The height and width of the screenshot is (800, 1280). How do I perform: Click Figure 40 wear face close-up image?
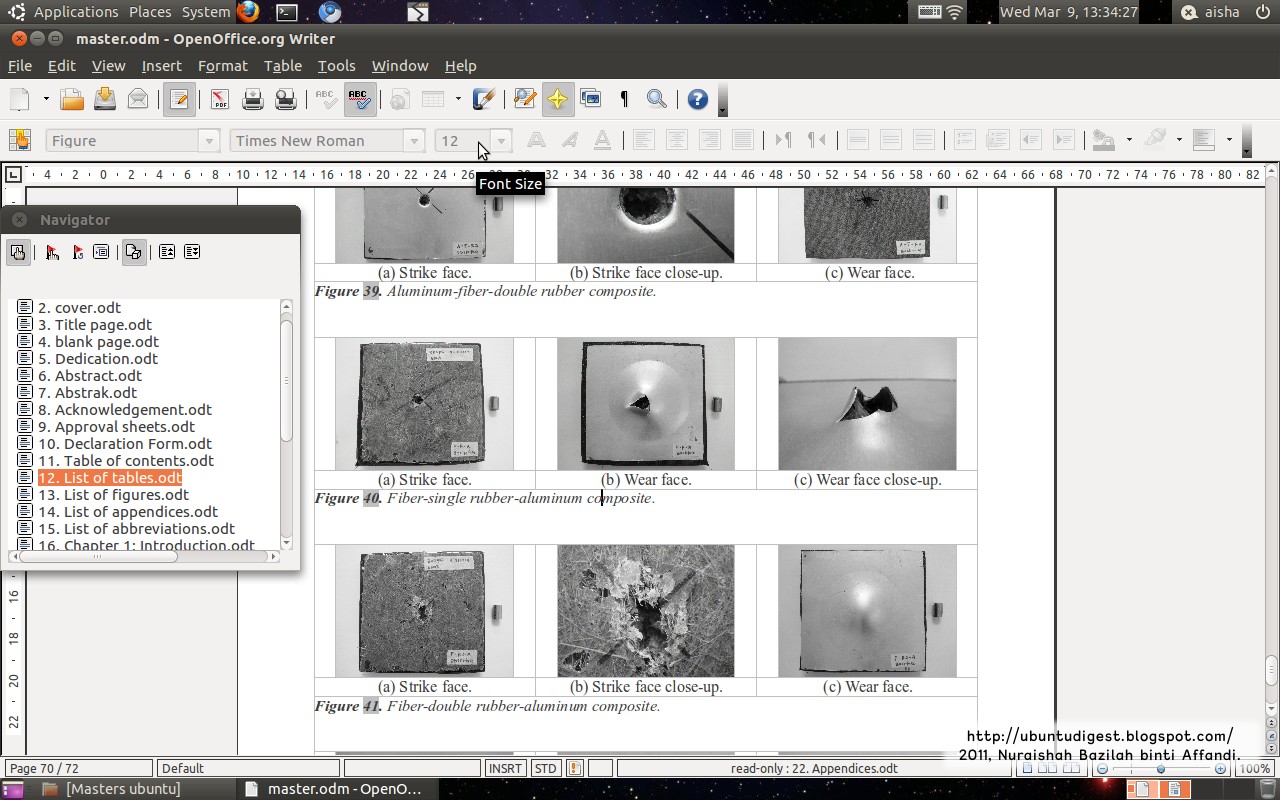pos(867,404)
